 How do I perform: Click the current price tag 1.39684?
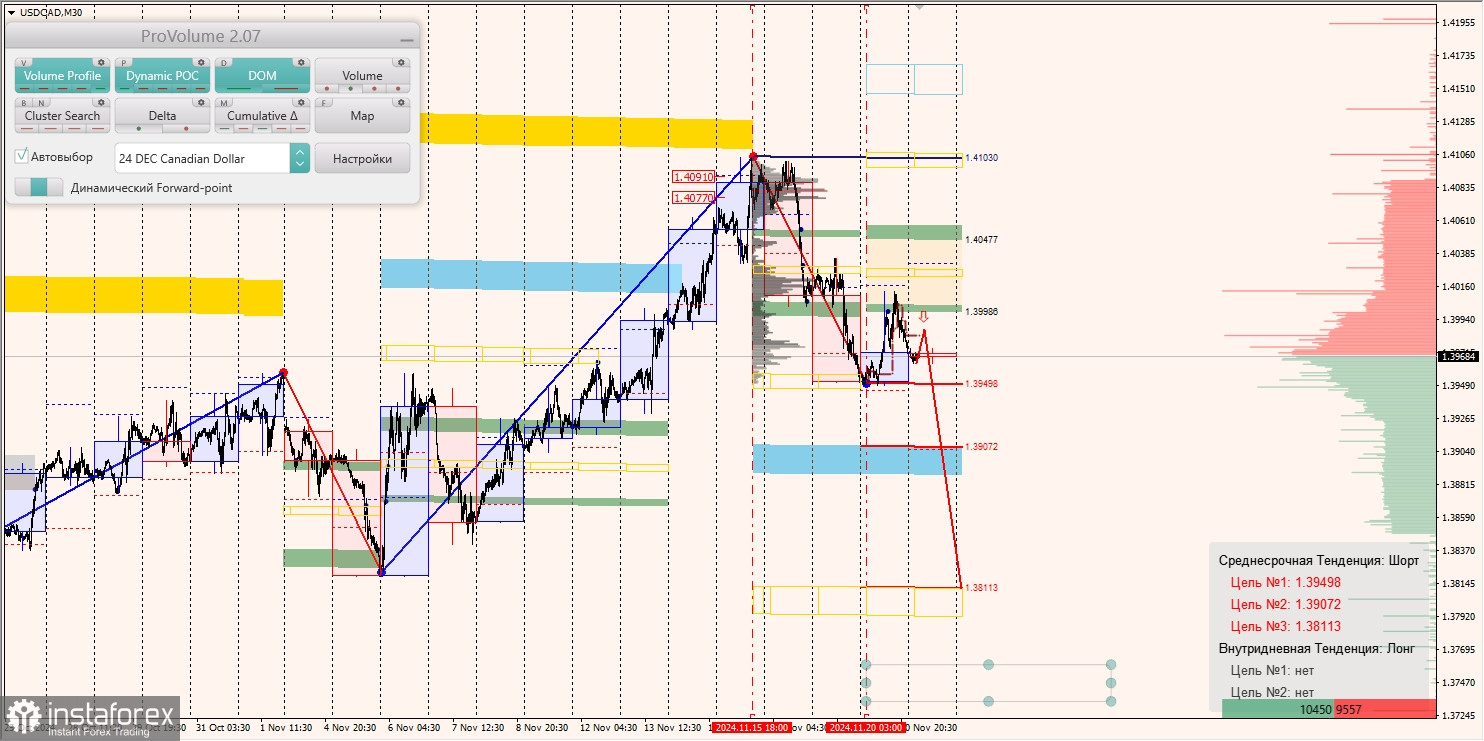1459,356
